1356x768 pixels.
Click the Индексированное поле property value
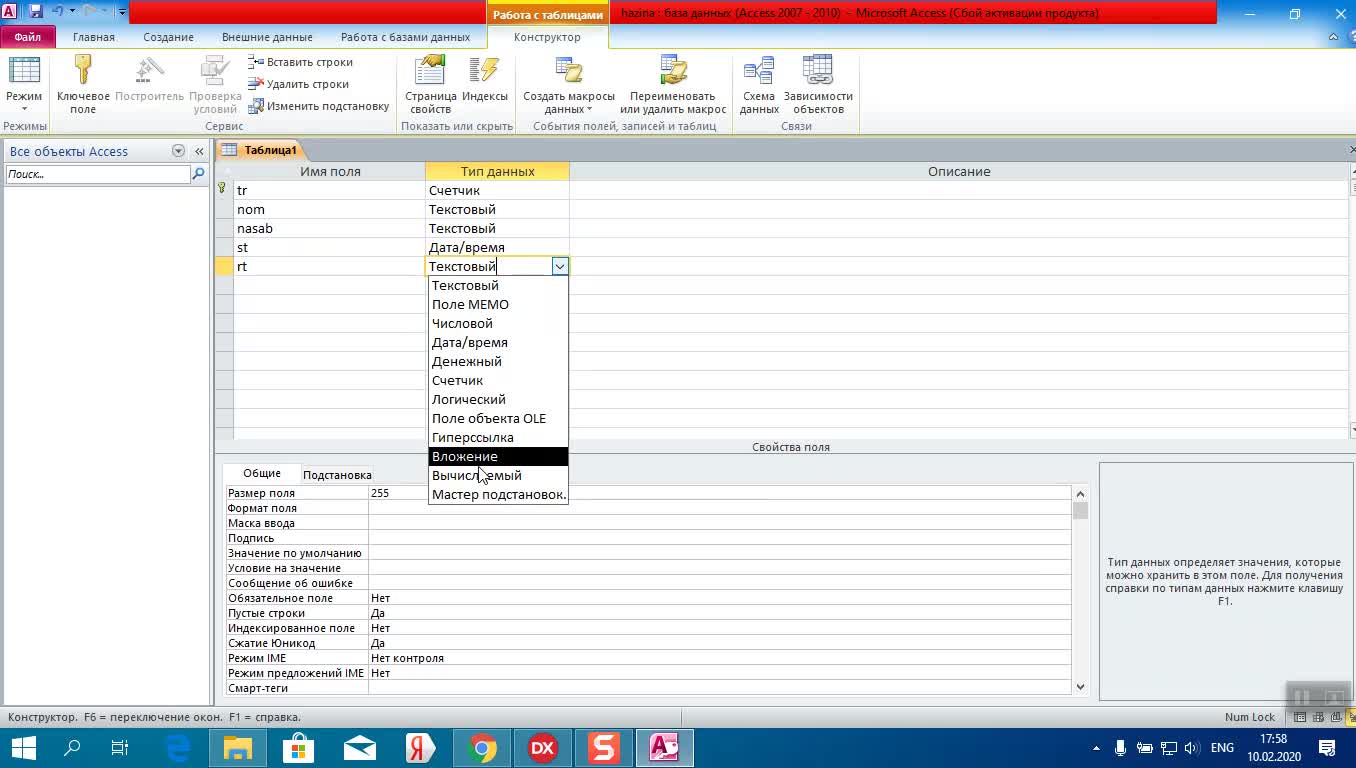719,628
